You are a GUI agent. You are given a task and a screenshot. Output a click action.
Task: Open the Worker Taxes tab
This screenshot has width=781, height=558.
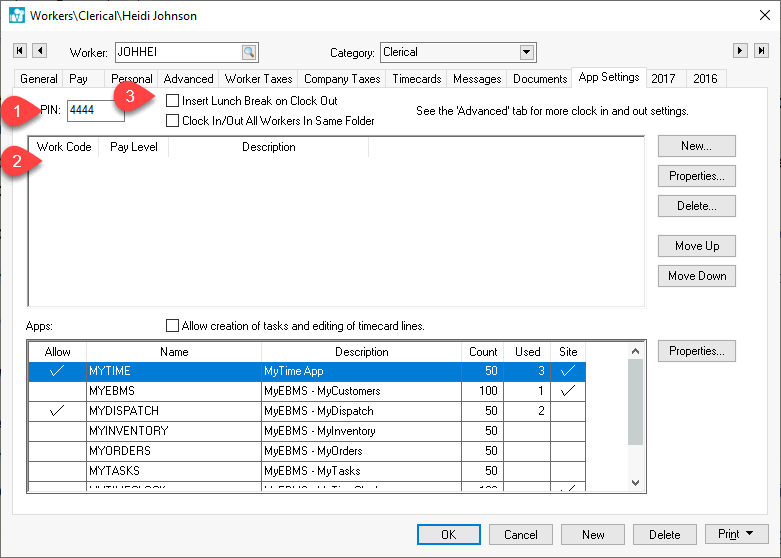click(258, 79)
